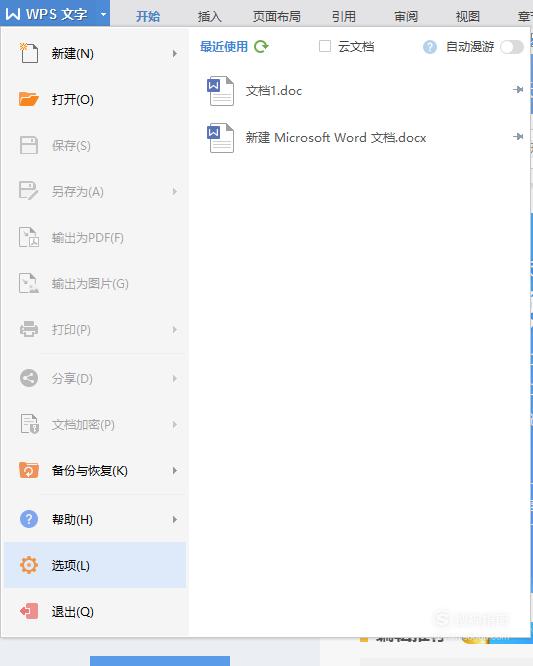The height and width of the screenshot is (666, 533).
Task: Click the Backup and Restore folder icon
Action: [28, 470]
